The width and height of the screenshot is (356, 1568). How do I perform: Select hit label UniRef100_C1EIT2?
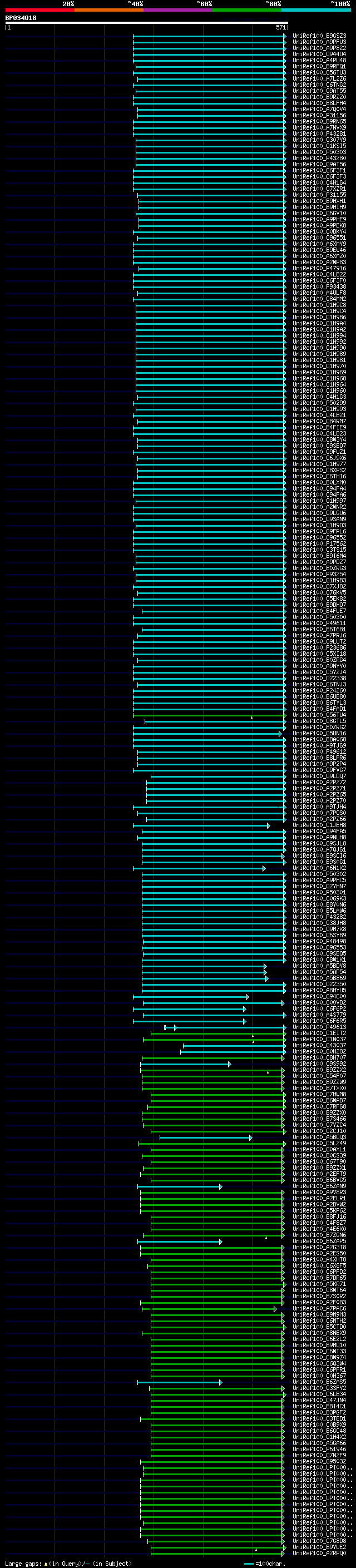pos(319,1033)
